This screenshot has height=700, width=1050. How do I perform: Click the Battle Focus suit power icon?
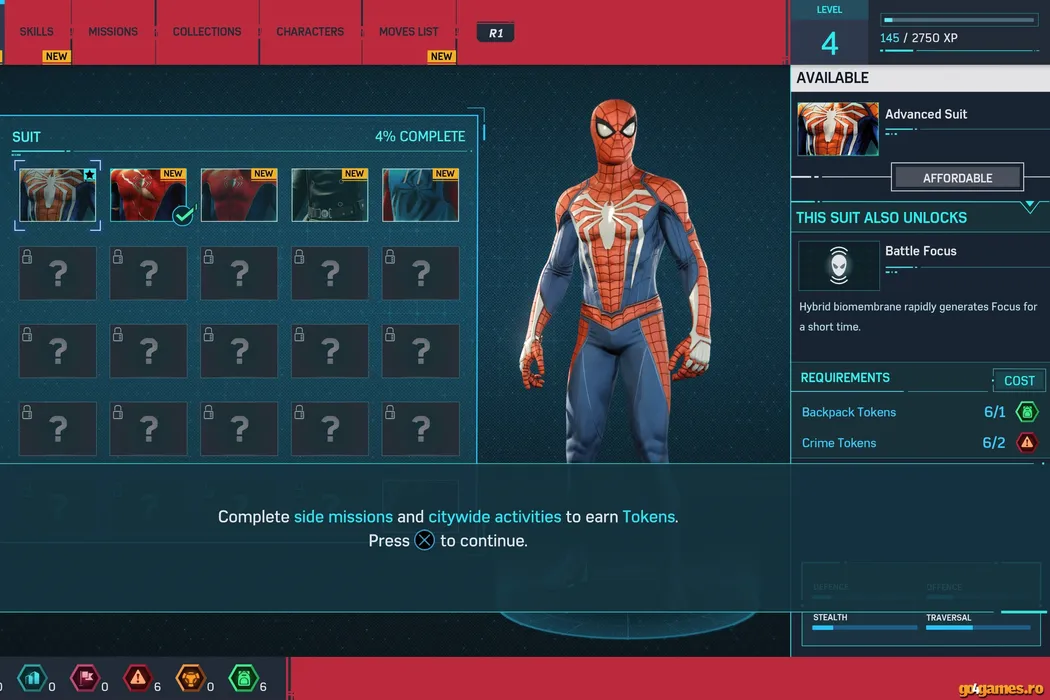[x=838, y=266]
